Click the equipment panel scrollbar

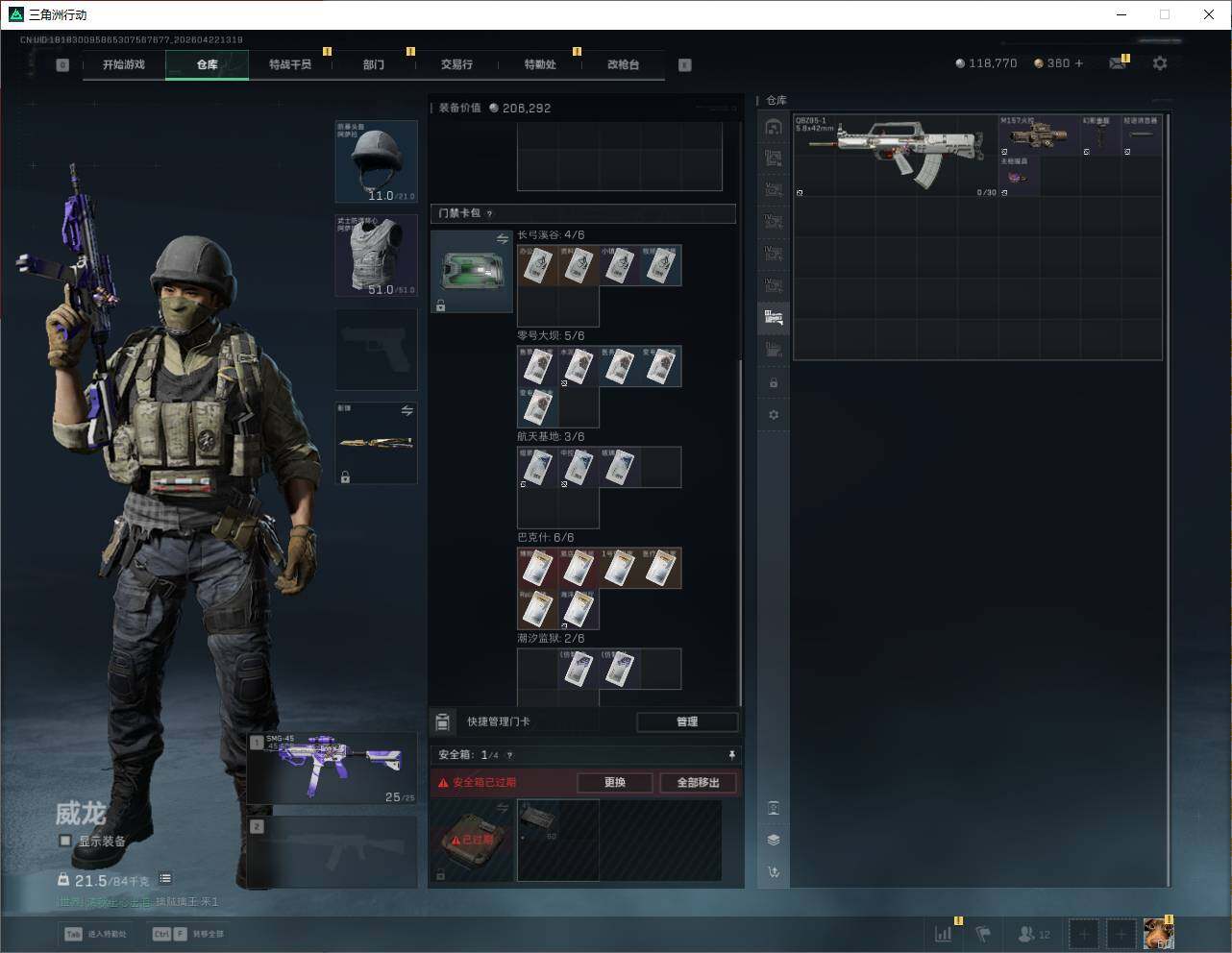740,533
